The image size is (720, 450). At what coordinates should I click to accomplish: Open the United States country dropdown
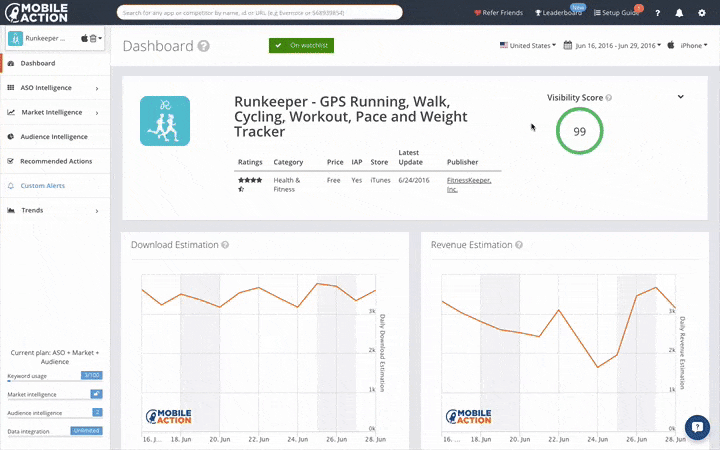(x=526, y=46)
